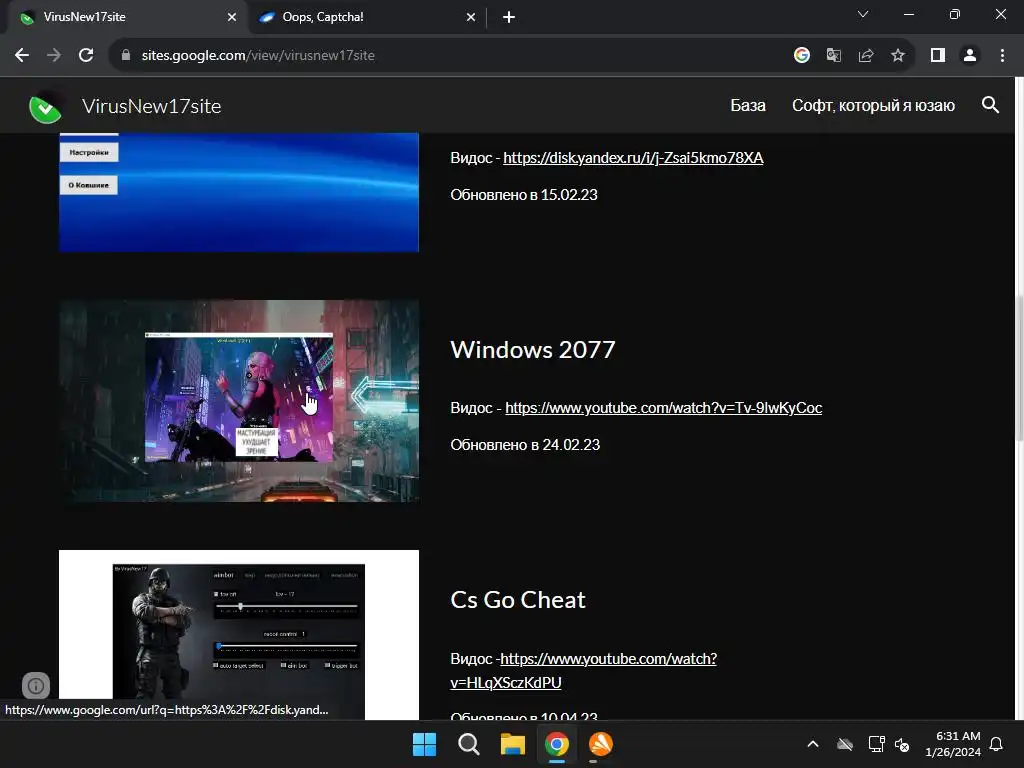
Task: Open the VirusNew17site home title
Action: (152, 106)
